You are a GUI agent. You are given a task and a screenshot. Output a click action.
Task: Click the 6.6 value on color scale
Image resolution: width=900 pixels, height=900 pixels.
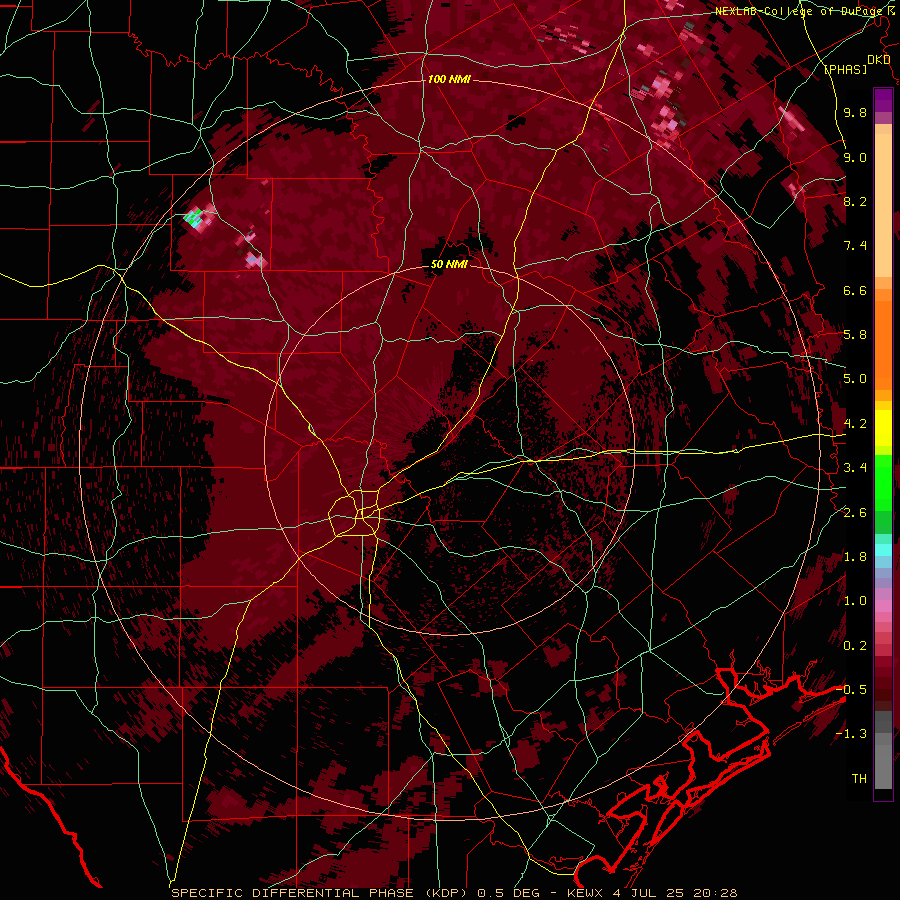point(855,290)
